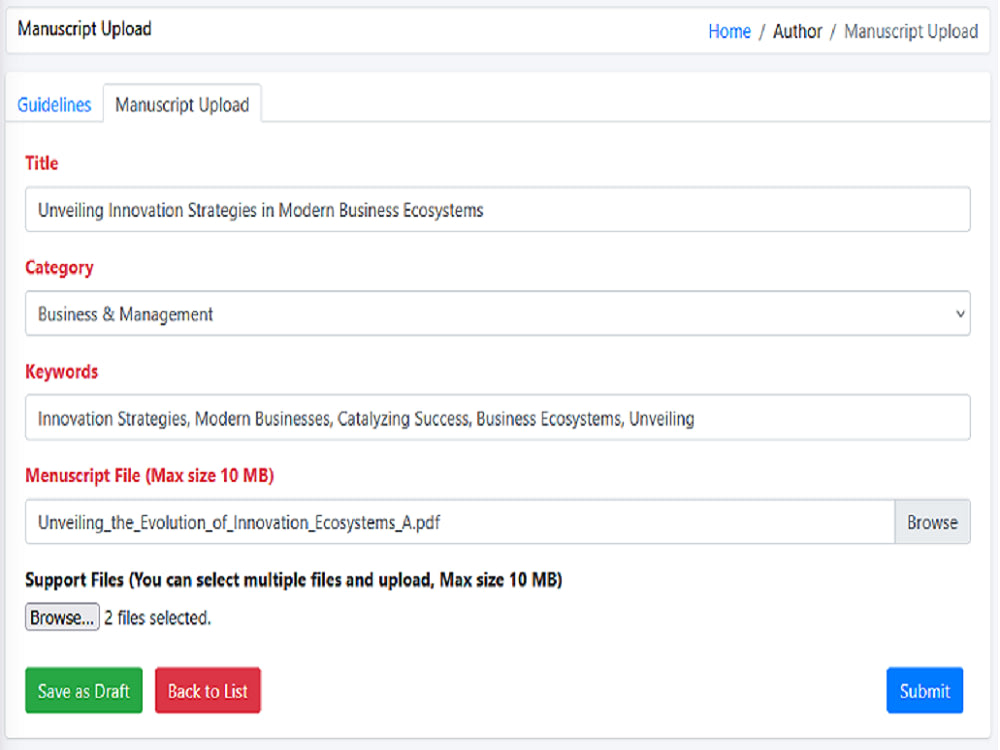This screenshot has height=750, width=1000.
Task: Click the Author breadcrumb item
Action: click(x=797, y=31)
